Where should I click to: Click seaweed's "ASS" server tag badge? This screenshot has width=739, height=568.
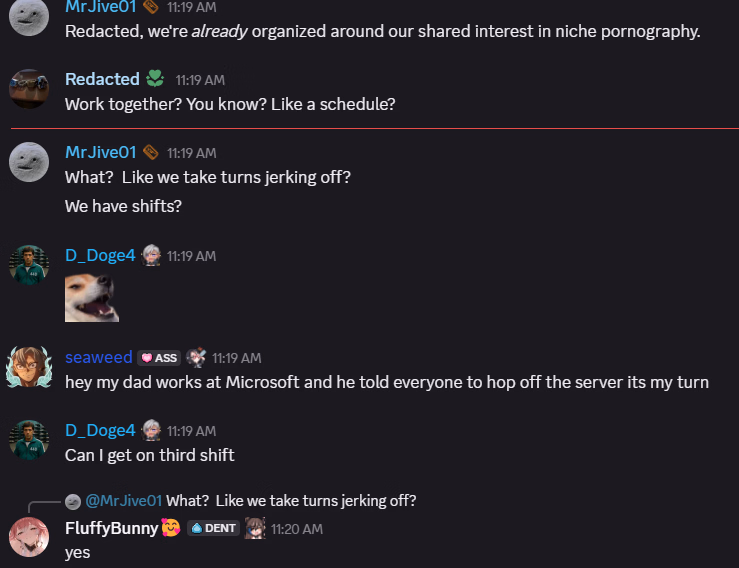159,358
